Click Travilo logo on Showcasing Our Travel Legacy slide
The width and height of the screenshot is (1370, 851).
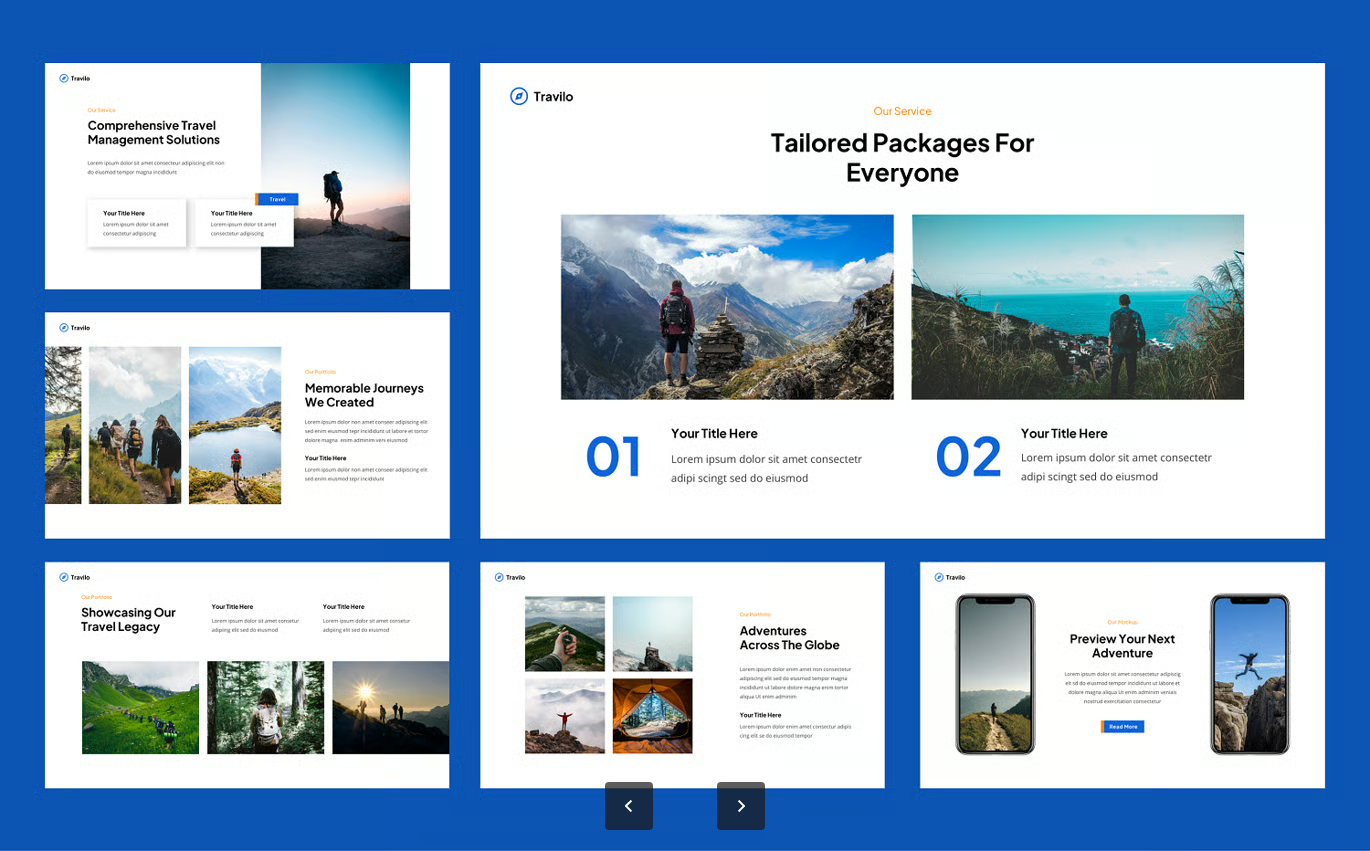(75, 577)
